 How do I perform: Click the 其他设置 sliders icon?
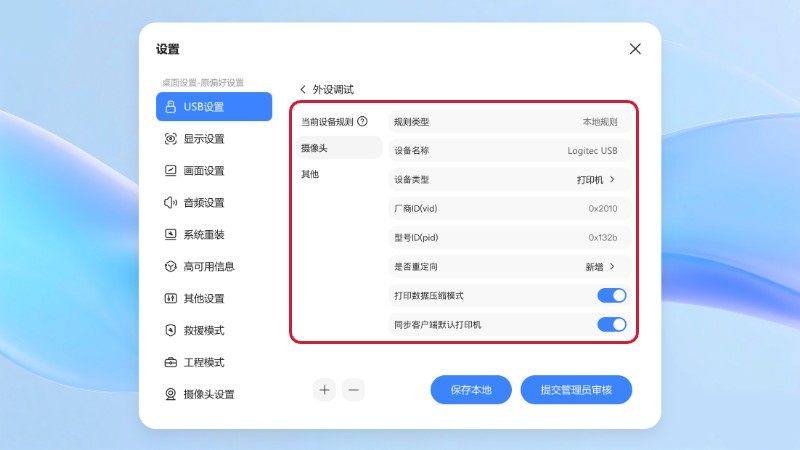tap(170, 298)
